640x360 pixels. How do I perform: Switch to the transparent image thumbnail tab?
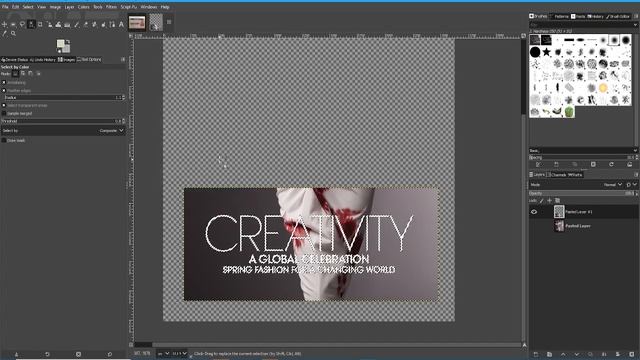point(156,23)
